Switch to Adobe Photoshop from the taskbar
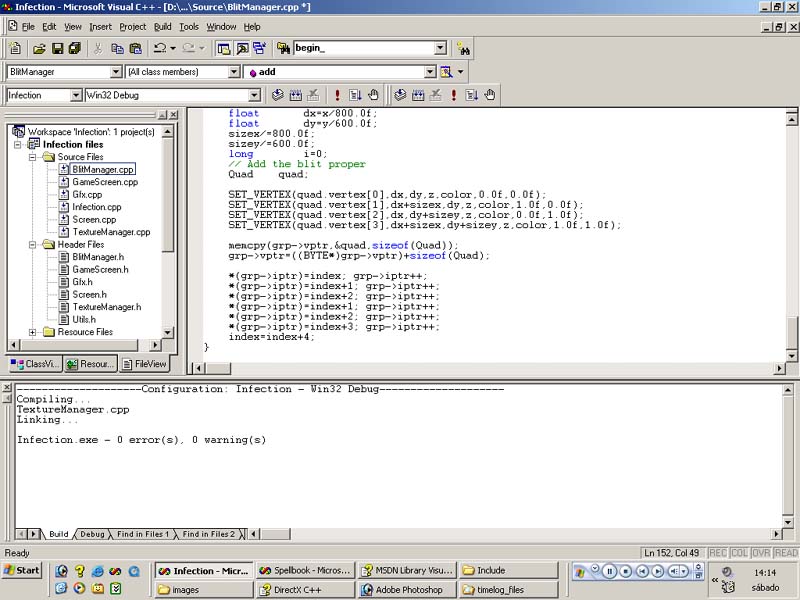 pos(407,590)
